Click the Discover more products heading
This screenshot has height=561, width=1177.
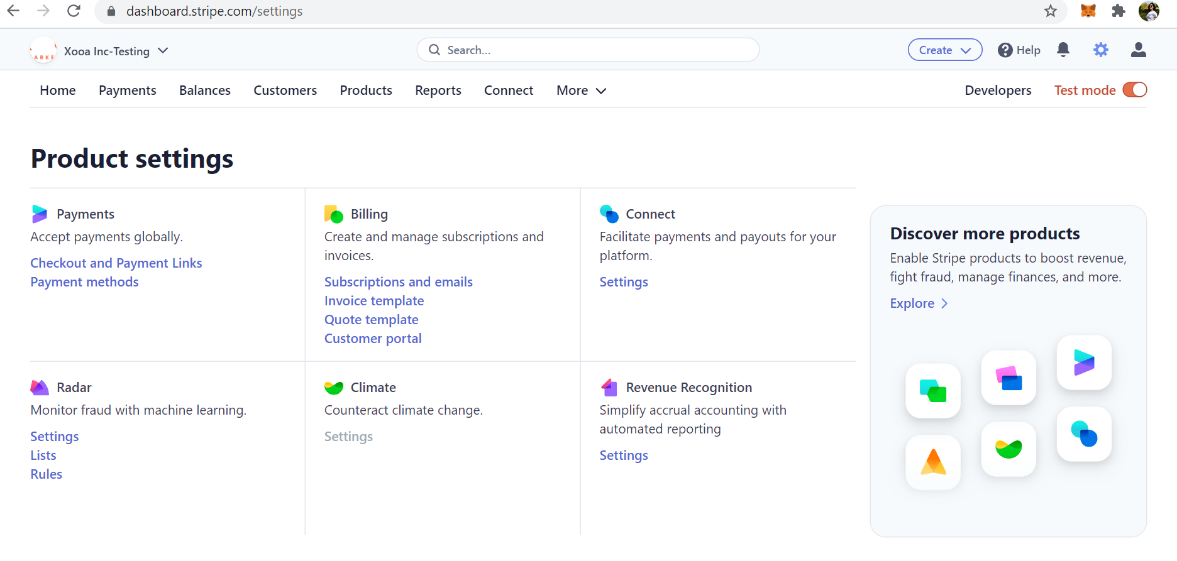pyautogui.click(x=985, y=233)
